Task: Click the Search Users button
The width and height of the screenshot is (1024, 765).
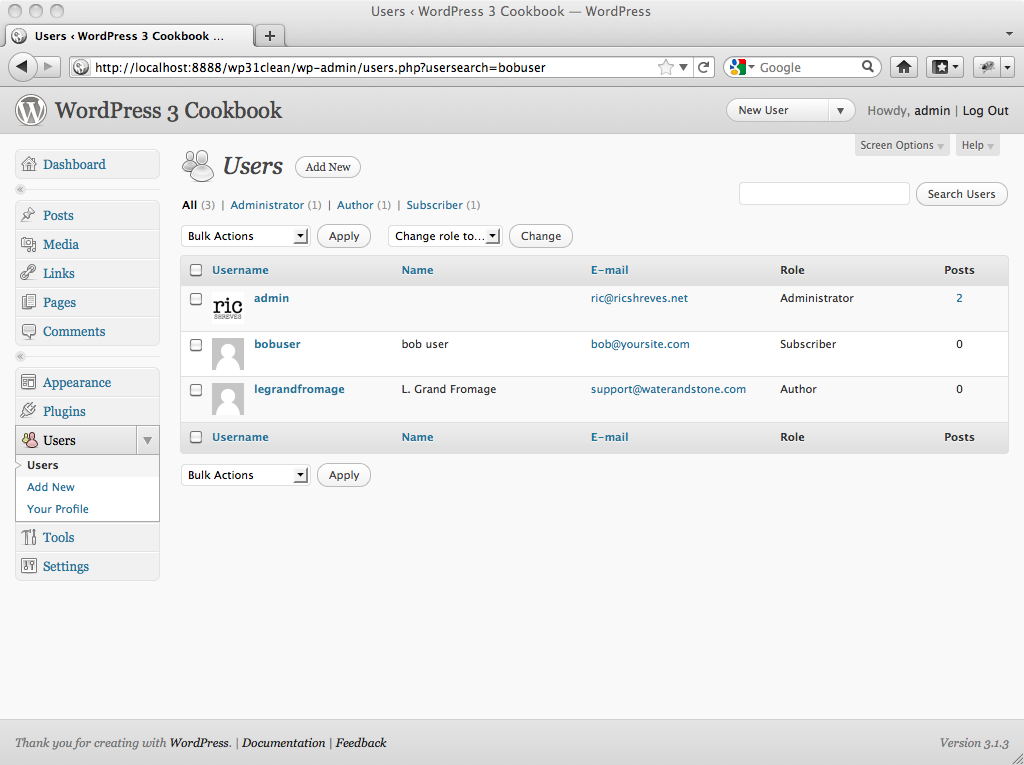Action: click(x=961, y=194)
